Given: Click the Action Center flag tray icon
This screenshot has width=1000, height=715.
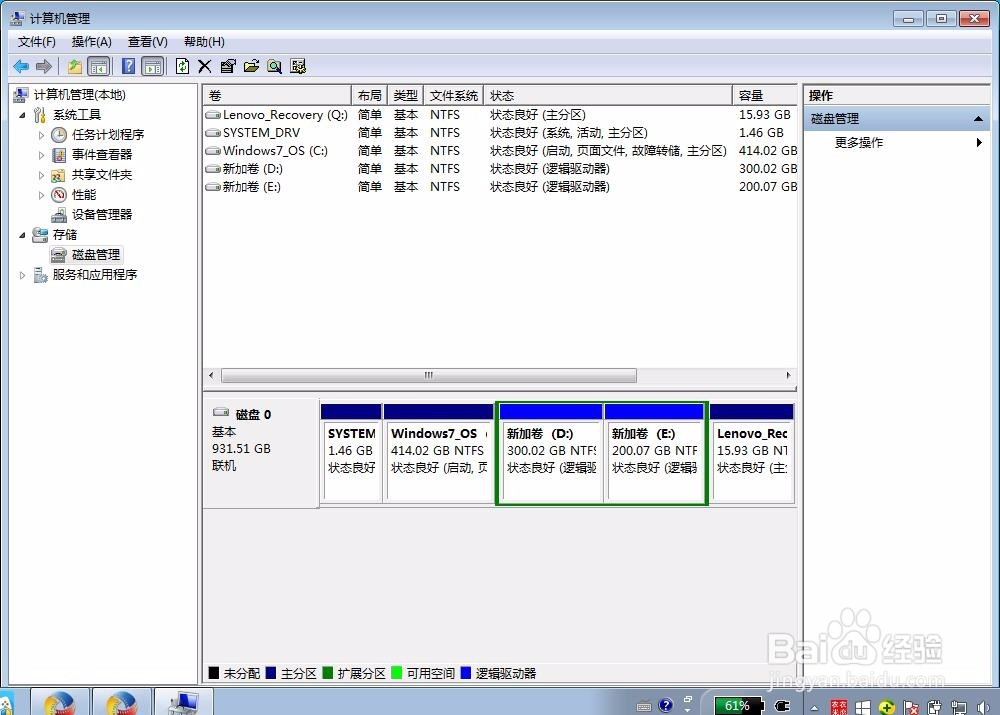Looking at the screenshot, I should 911,707.
